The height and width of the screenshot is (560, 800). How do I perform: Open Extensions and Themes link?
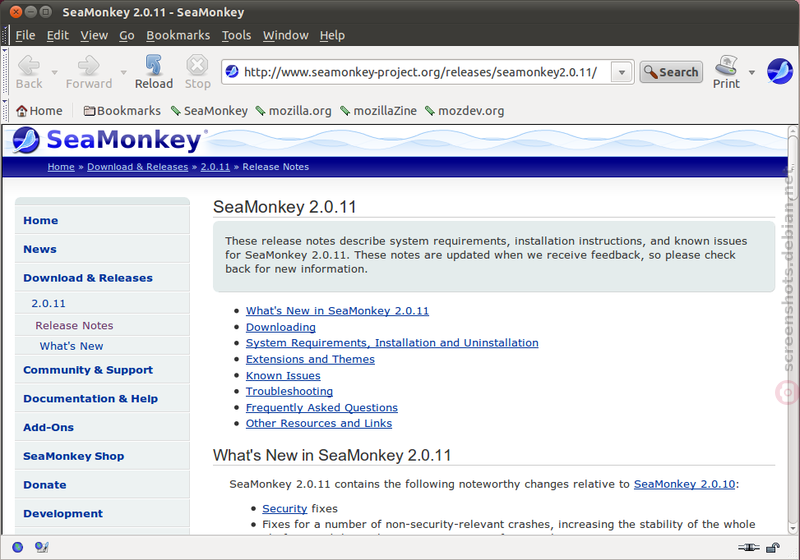pos(310,359)
